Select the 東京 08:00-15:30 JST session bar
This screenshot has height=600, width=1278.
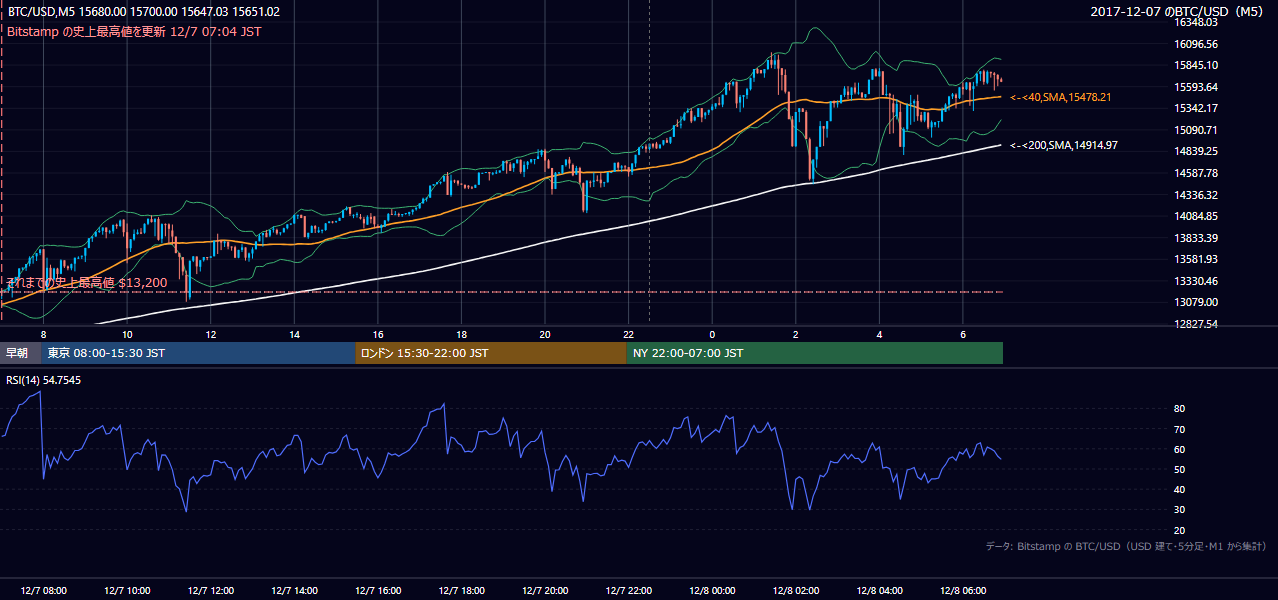pyautogui.click(x=198, y=353)
